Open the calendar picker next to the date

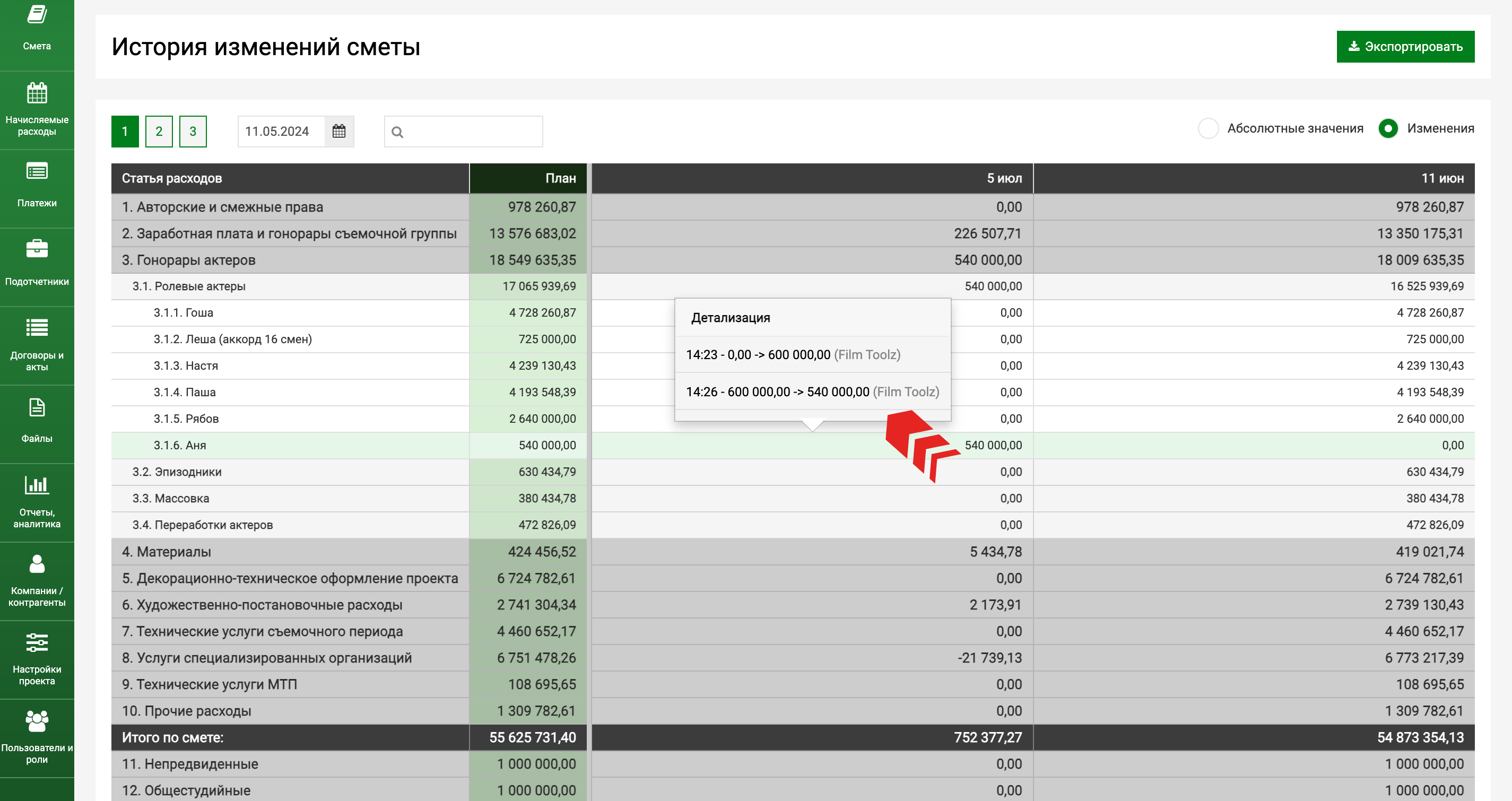click(x=338, y=131)
